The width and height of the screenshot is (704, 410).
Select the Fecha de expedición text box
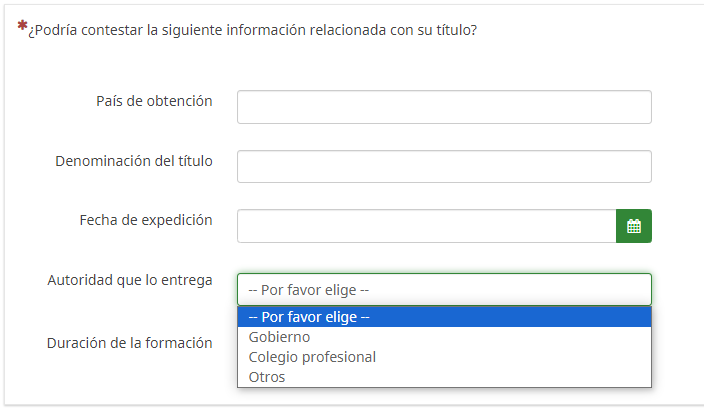pos(426,226)
